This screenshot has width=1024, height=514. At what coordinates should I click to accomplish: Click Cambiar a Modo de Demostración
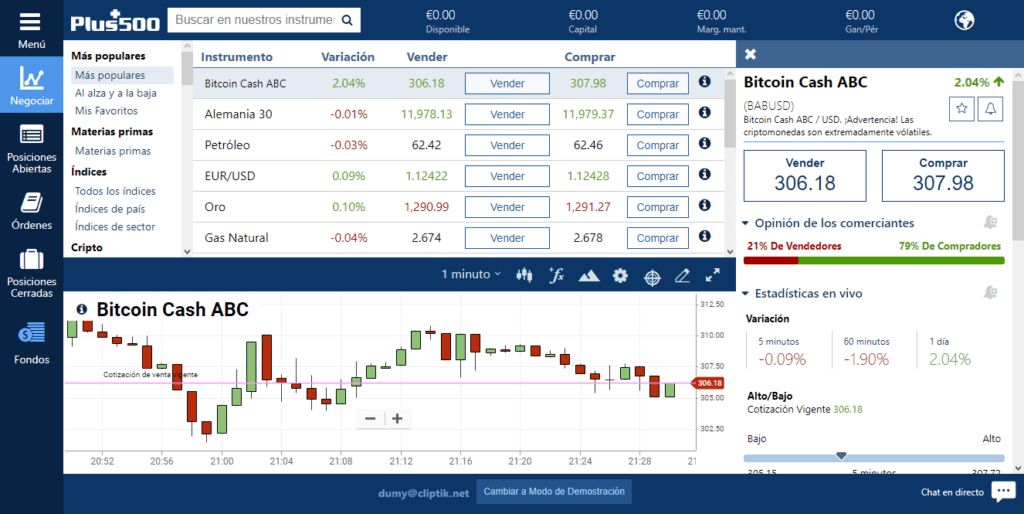tap(554, 492)
